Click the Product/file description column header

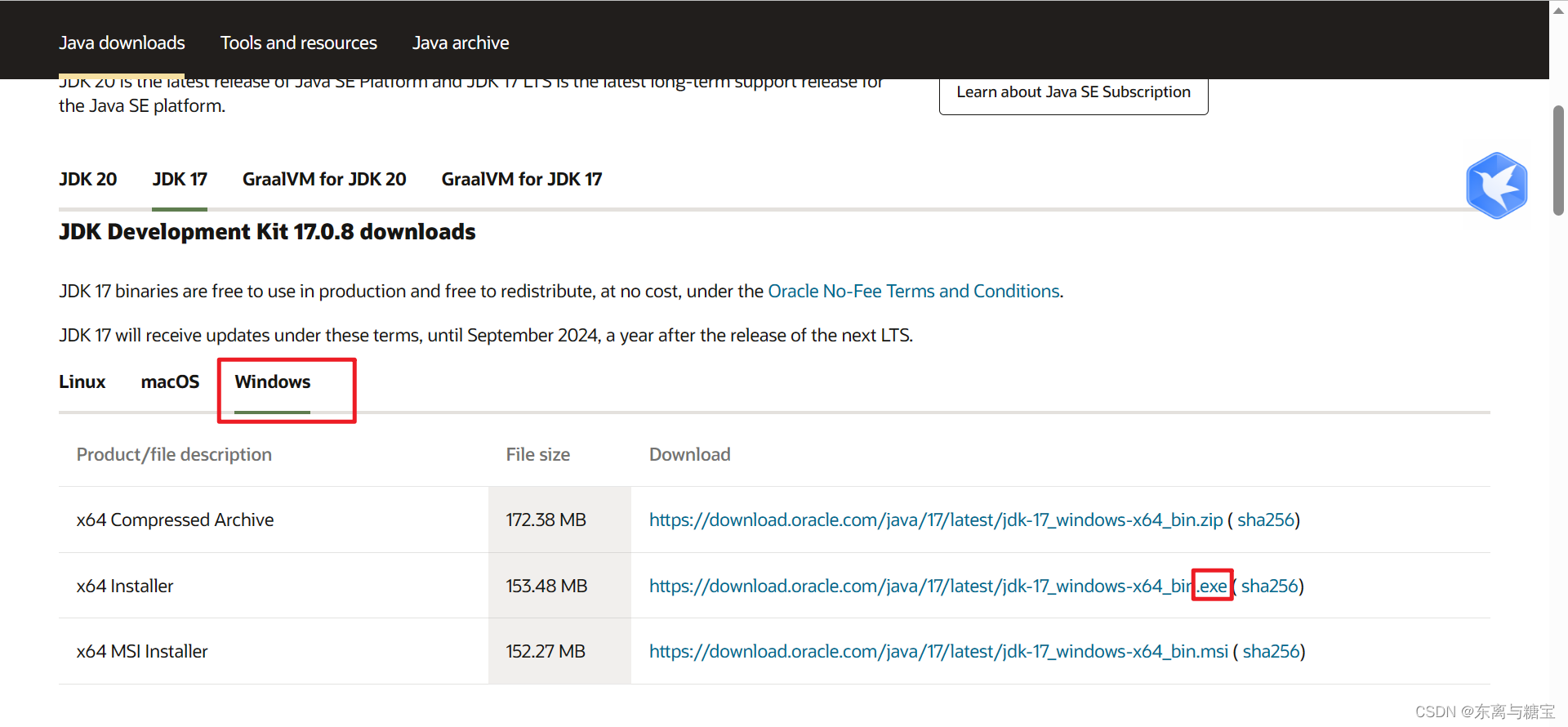174,454
